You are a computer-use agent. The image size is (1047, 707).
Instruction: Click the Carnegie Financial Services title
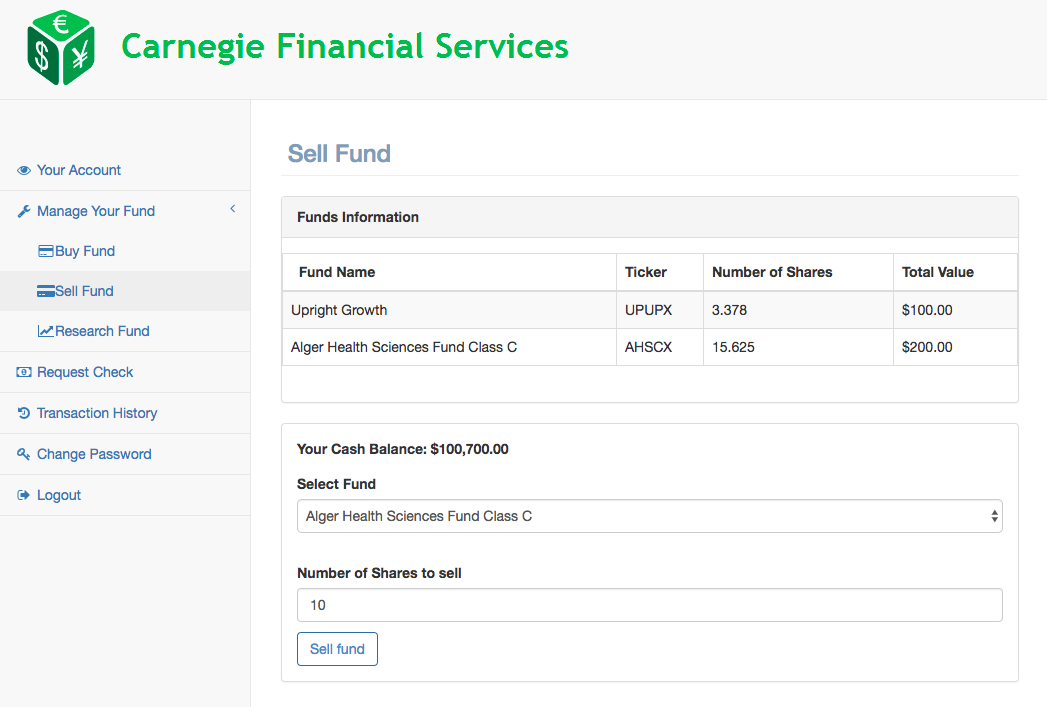click(345, 47)
